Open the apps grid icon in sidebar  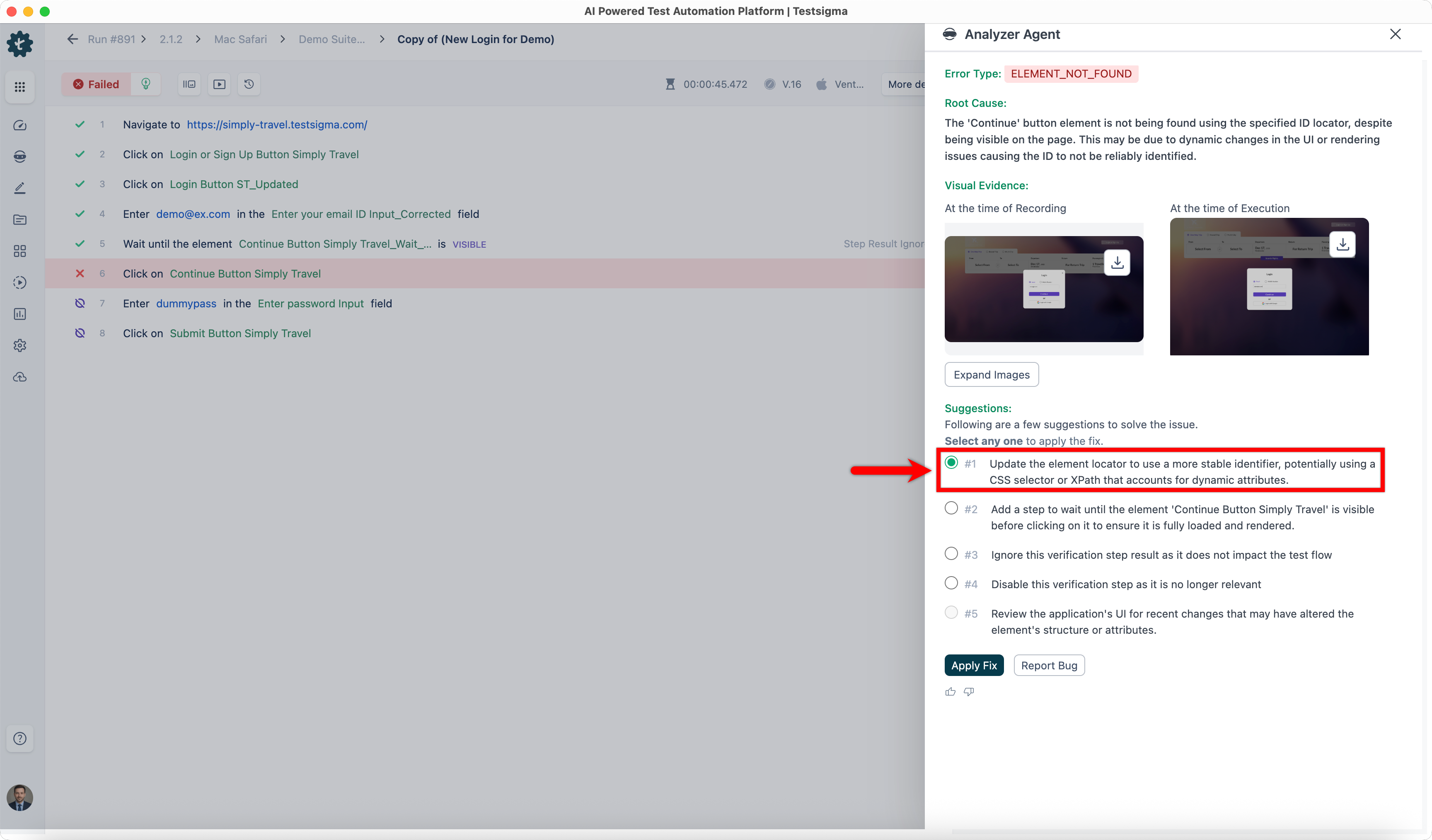pos(20,87)
